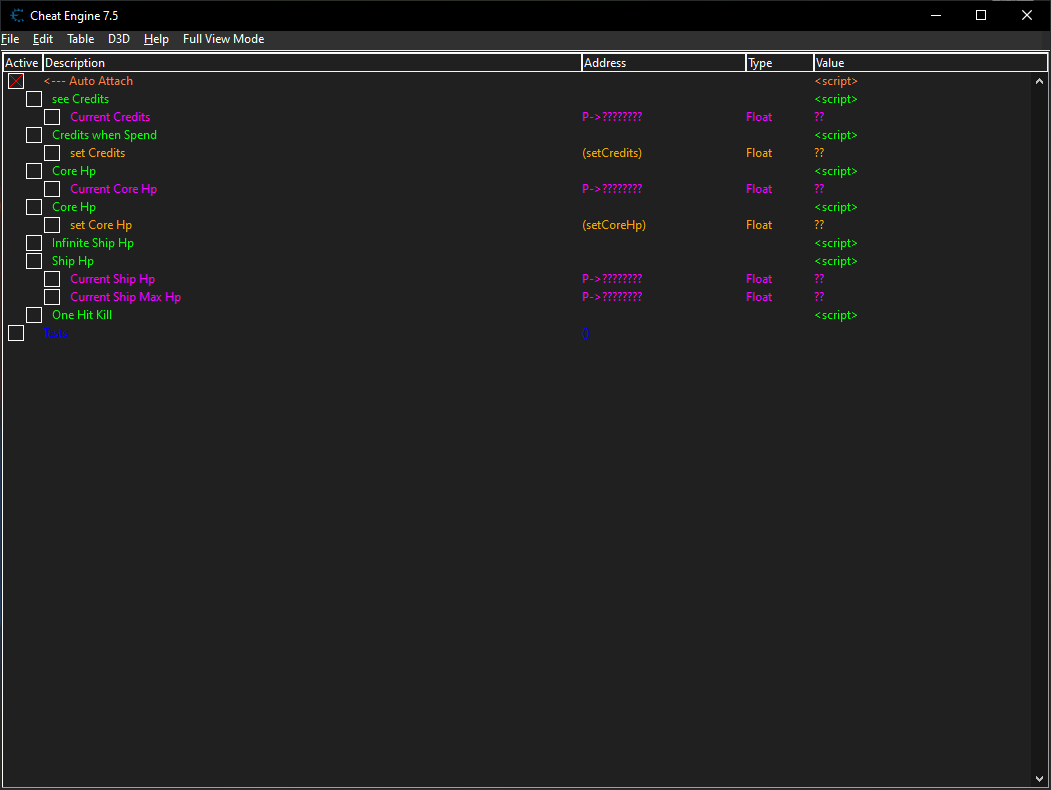Click the ?? value of Current Credits
1051x790 pixels.
tap(819, 117)
